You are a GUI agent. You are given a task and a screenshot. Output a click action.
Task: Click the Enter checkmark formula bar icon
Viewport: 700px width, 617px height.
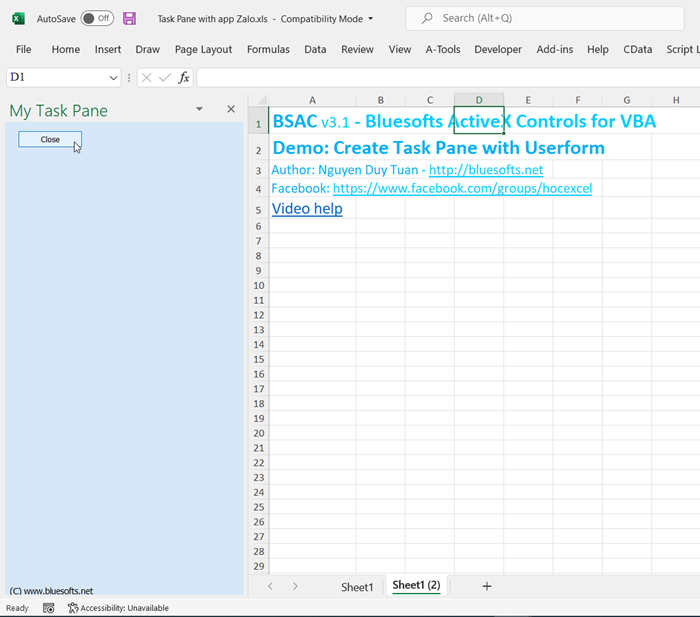165,78
